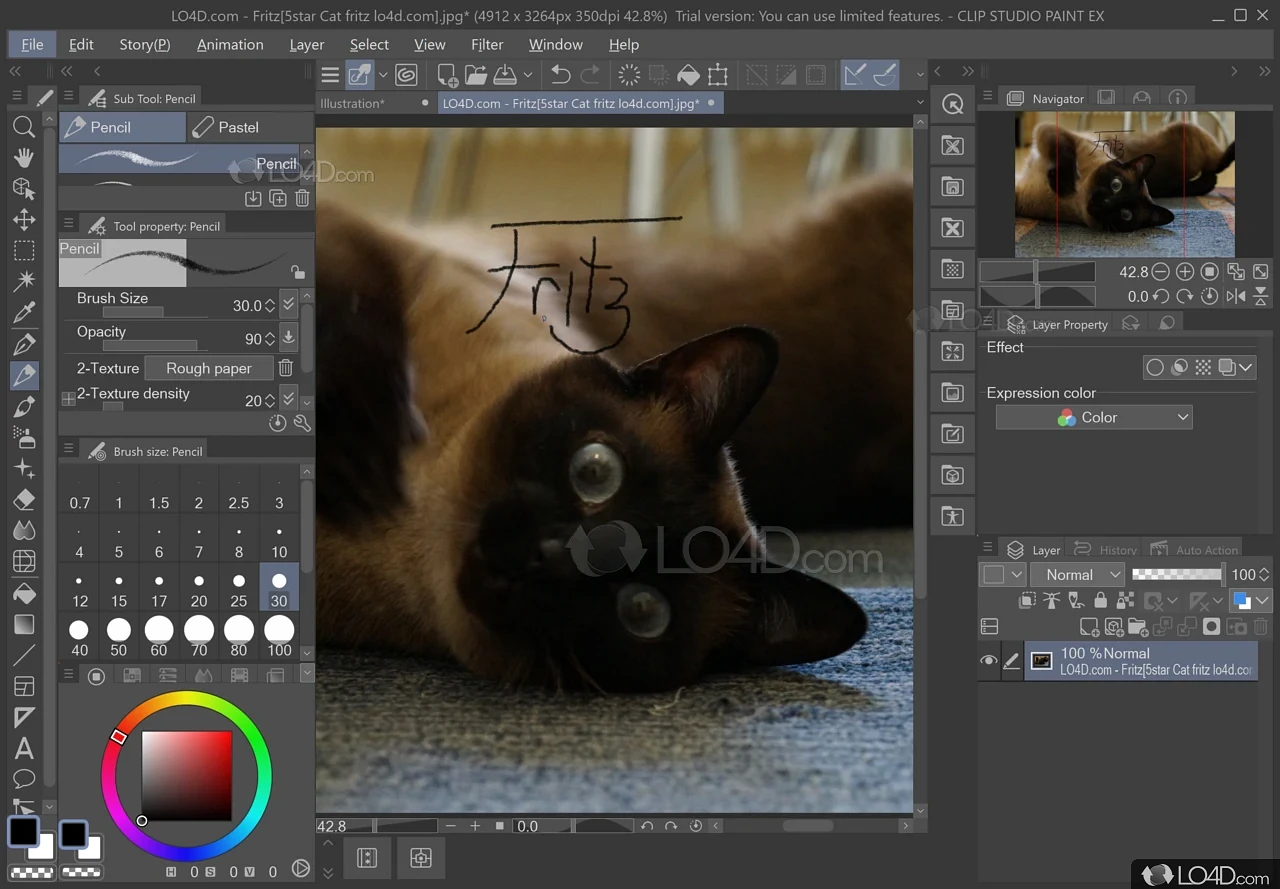1280x889 pixels.
Task: Select the Zoom magnifier tool
Action: (x=24, y=127)
